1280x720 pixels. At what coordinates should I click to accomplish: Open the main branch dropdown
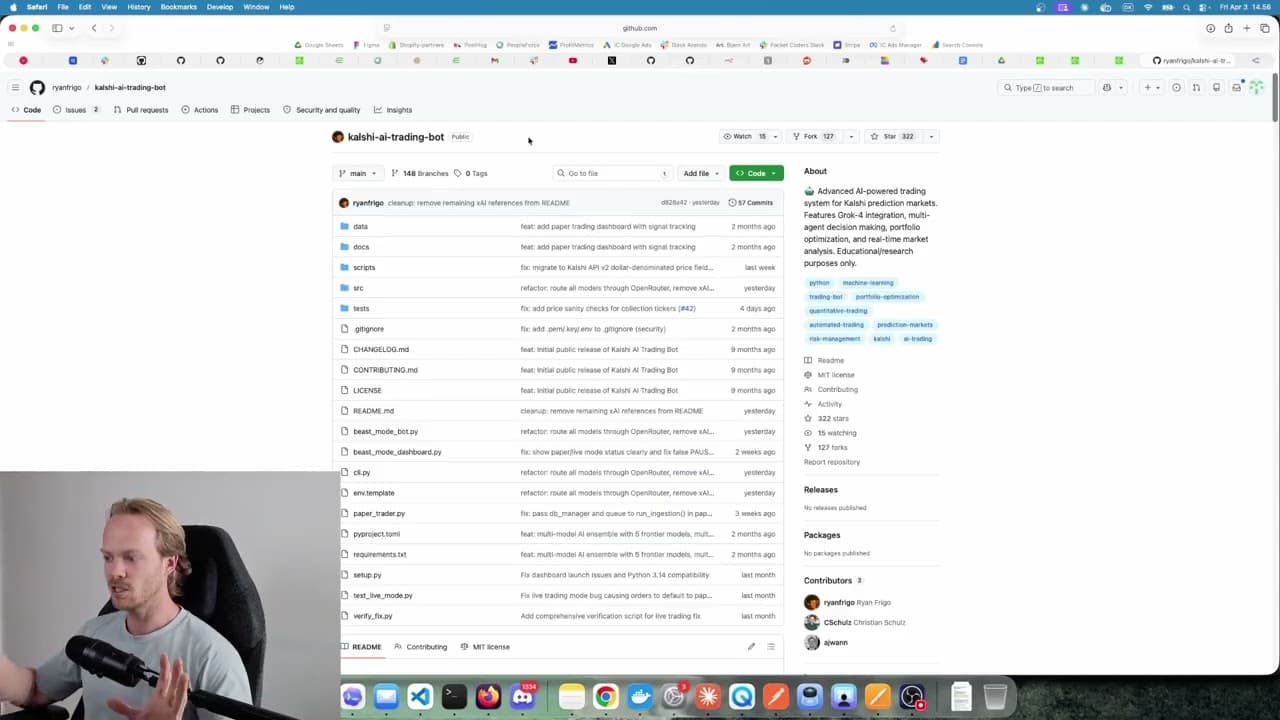(358, 173)
